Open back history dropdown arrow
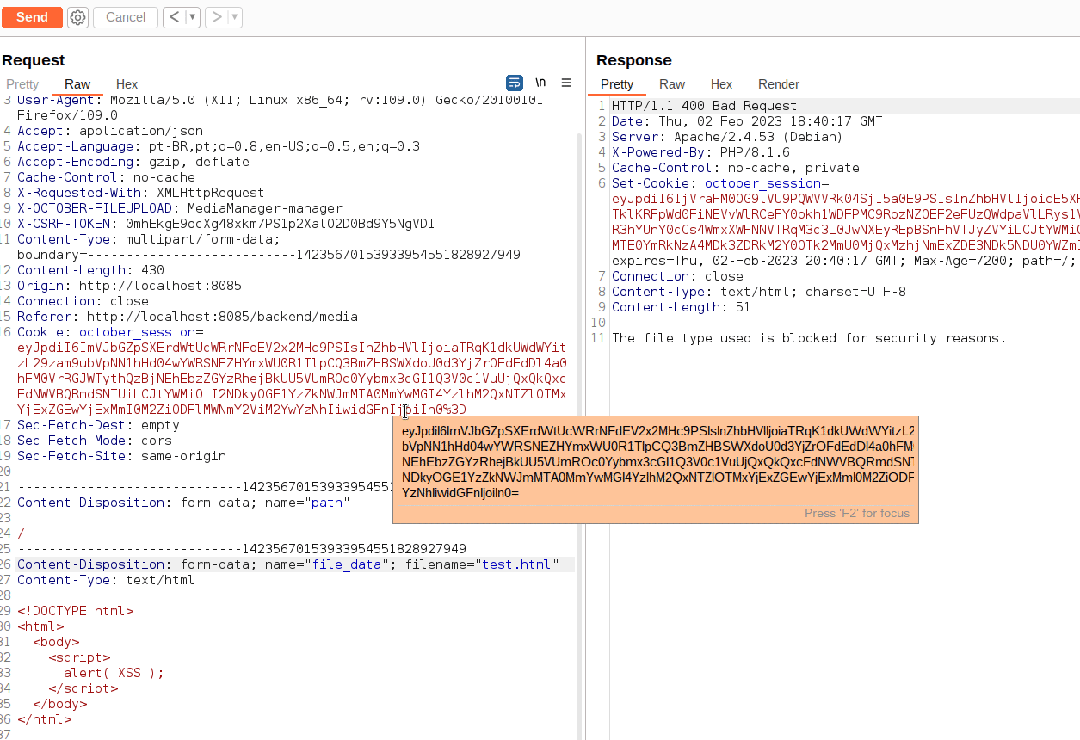Image resolution: width=1080 pixels, height=740 pixels. click(x=192, y=17)
